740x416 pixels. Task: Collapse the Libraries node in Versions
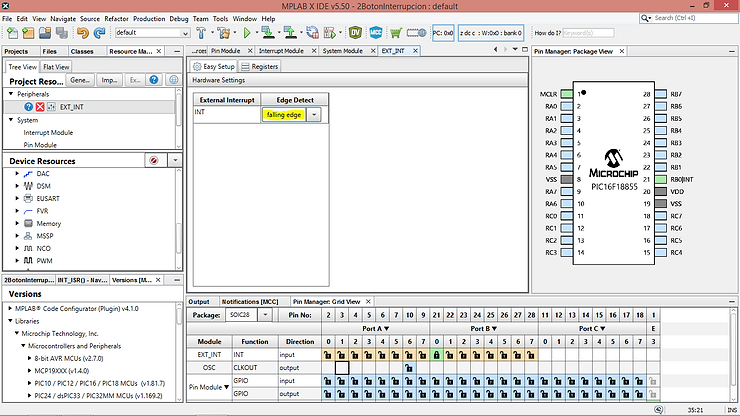pyautogui.click(x=10, y=321)
